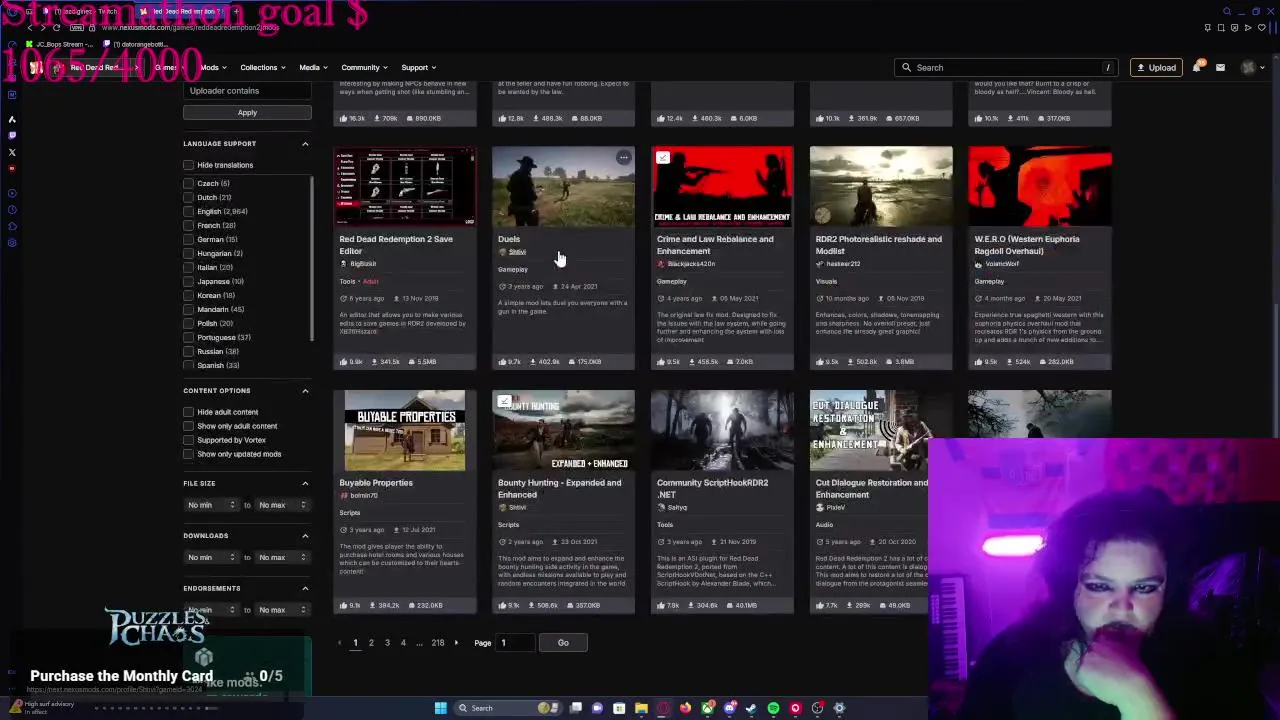
Task: Collapse the Content Options section
Action: (305, 390)
